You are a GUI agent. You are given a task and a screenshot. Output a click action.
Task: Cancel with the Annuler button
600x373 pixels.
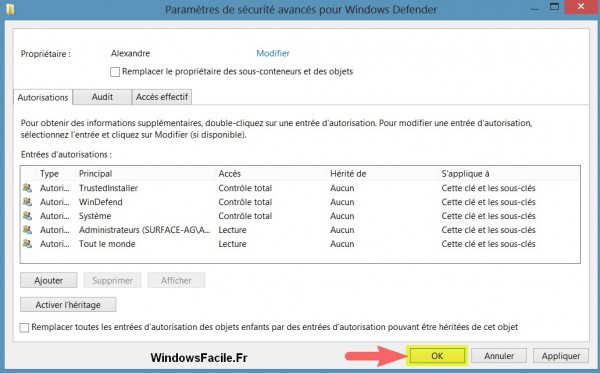point(499,356)
